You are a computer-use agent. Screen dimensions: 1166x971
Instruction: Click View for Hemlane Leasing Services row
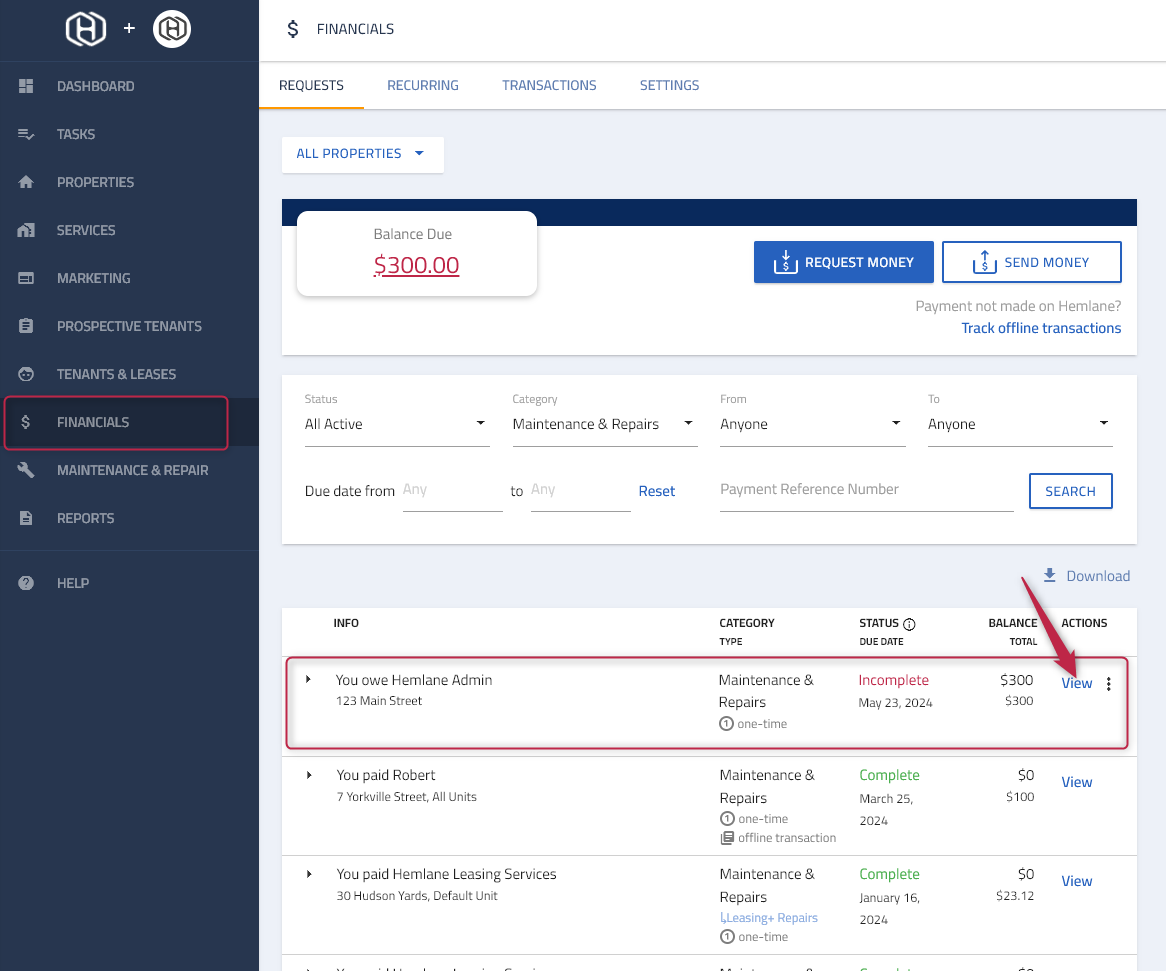tap(1076, 881)
